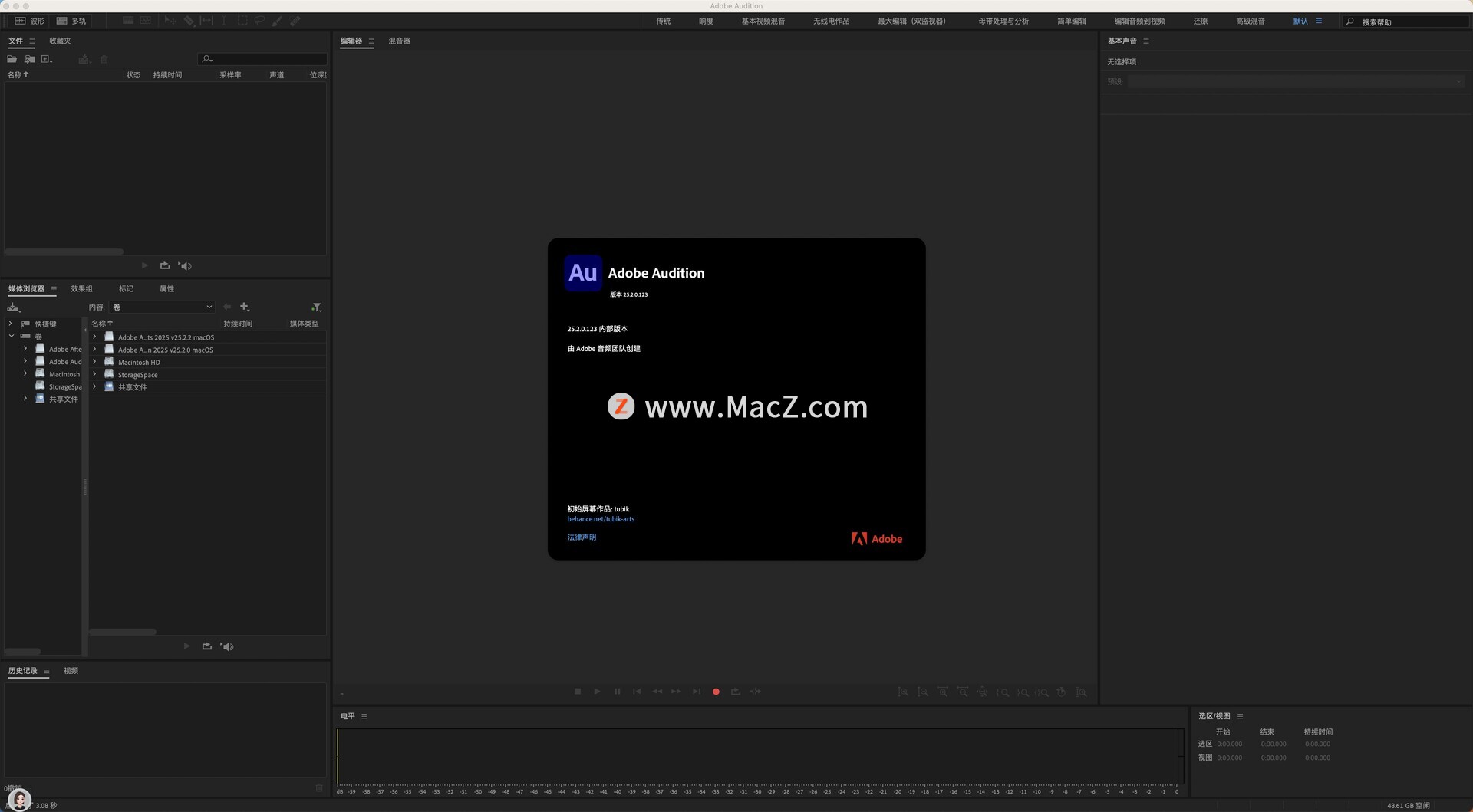Click the Stop transport button

click(x=578, y=692)
